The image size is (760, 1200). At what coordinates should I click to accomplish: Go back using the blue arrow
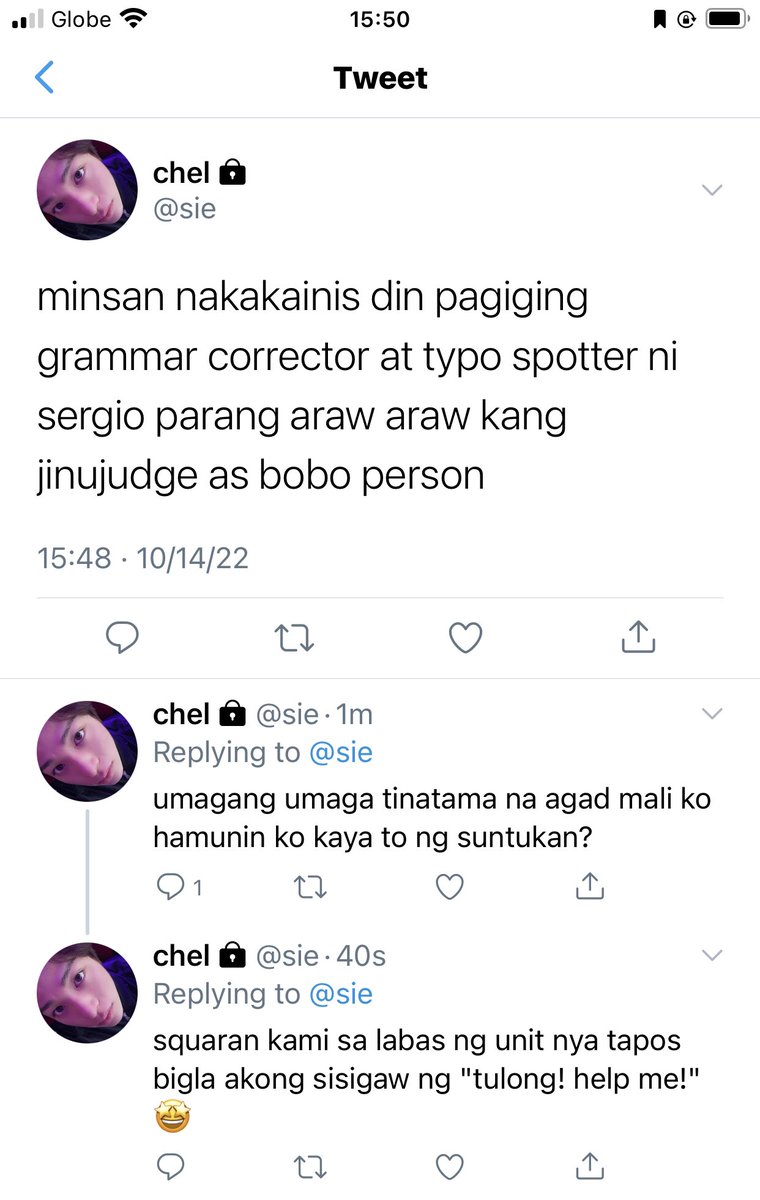coord(44,77)
